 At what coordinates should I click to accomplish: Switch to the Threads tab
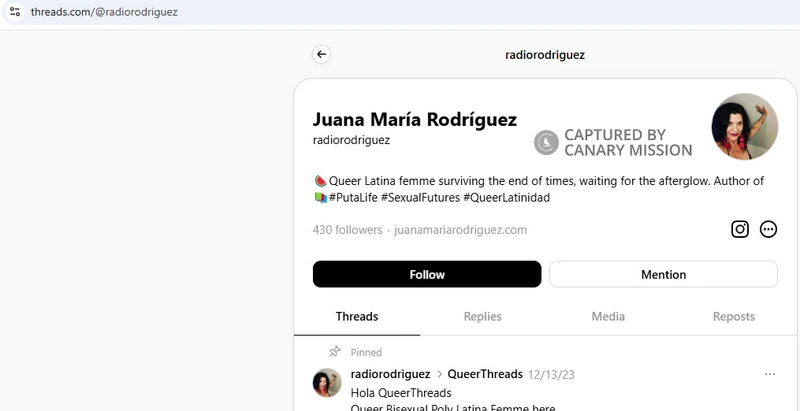[x=357, y=317]
